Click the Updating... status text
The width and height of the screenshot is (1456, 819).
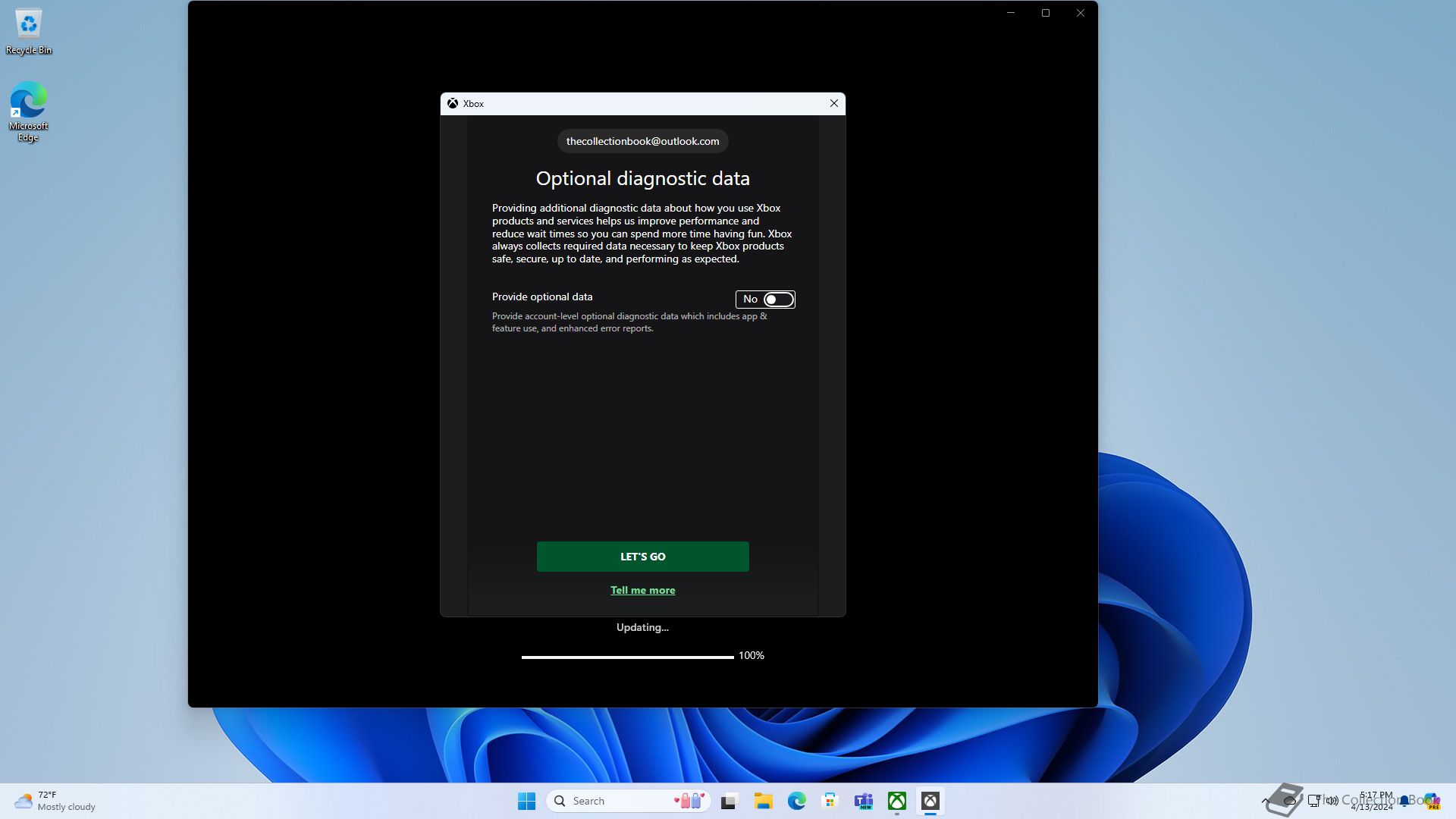(642, 627)
